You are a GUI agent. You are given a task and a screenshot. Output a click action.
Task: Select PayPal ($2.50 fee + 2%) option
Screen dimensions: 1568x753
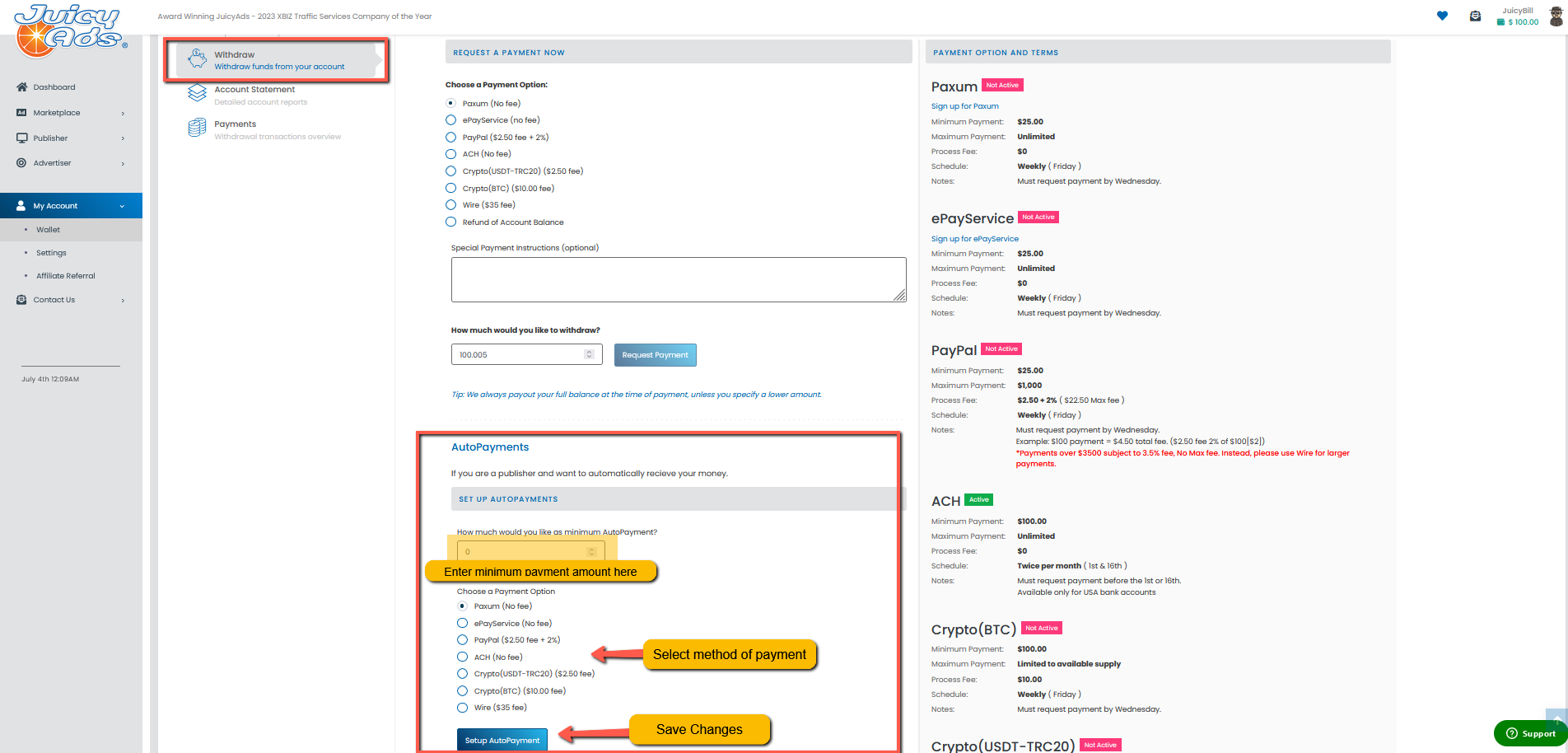450,138
